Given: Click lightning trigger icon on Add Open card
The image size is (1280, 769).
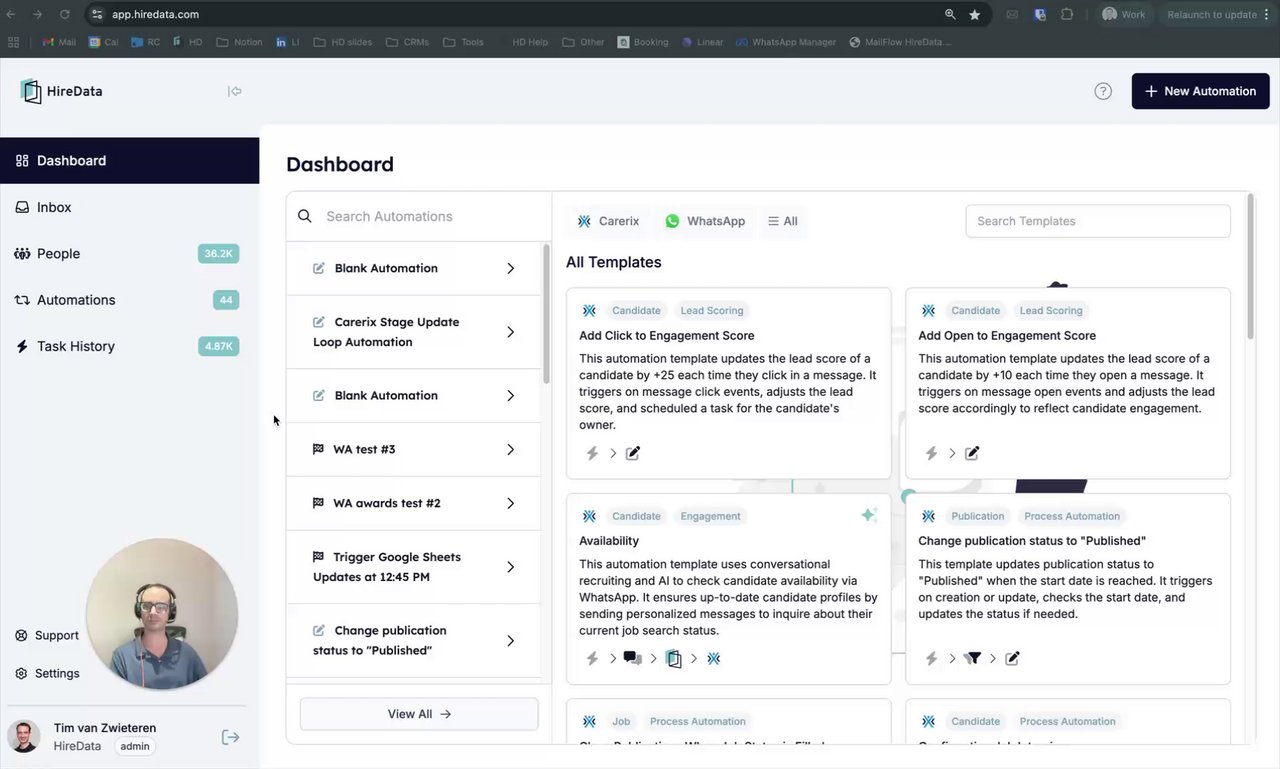Looking at the screenshot, I should (931, 453).
